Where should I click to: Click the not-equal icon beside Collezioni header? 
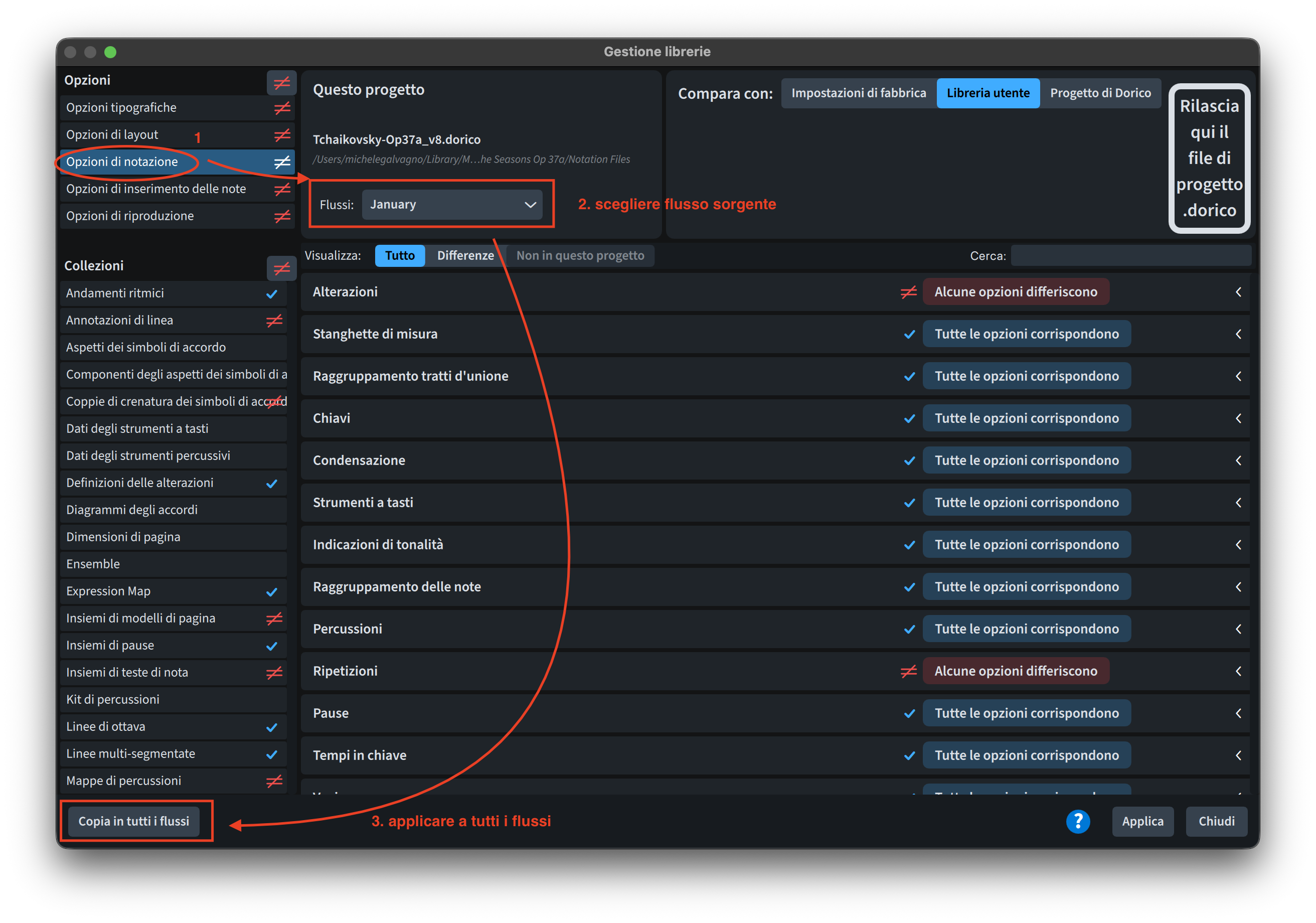click(281, 268)
